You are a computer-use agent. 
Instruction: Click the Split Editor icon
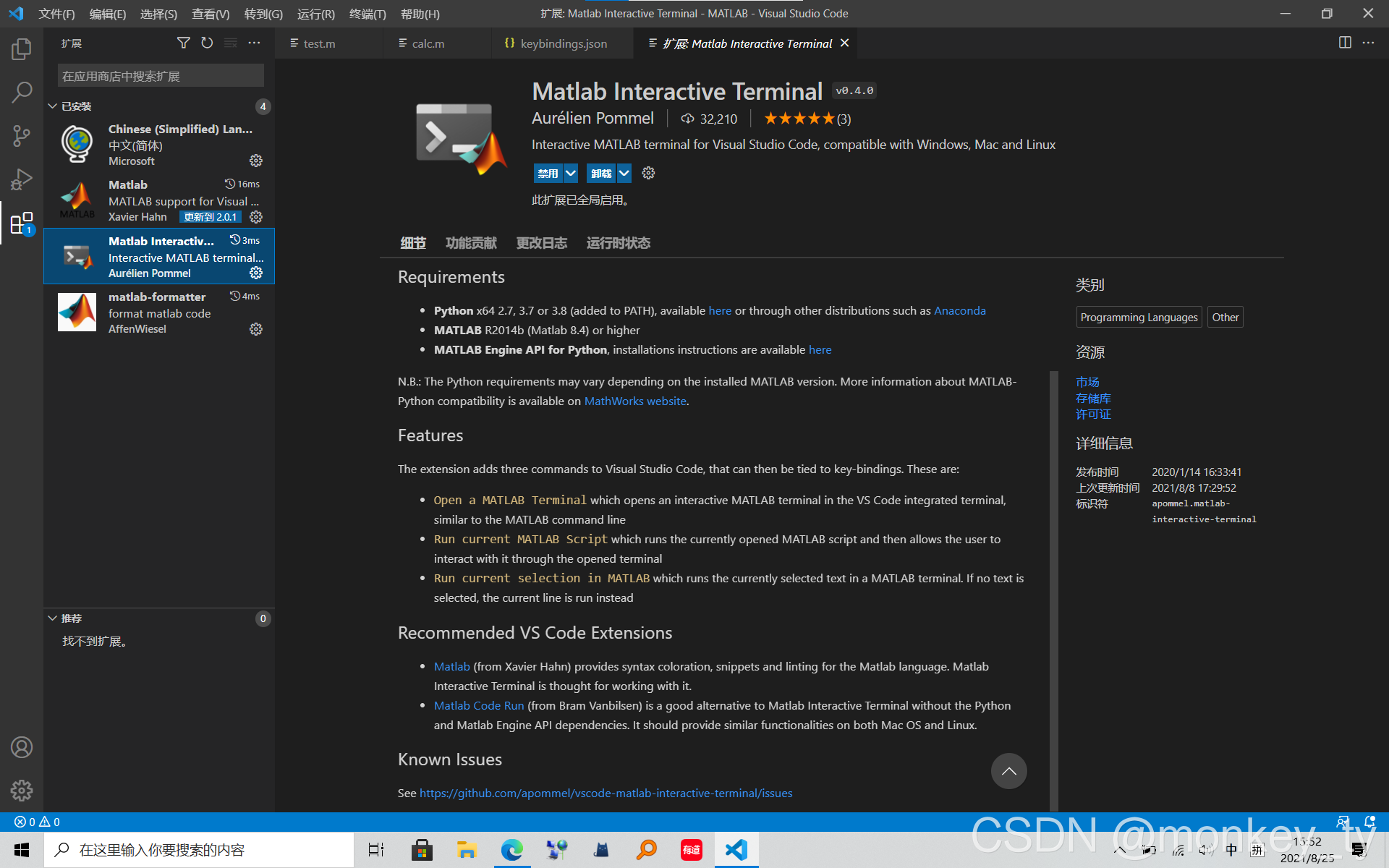[x=1344, y=43]
